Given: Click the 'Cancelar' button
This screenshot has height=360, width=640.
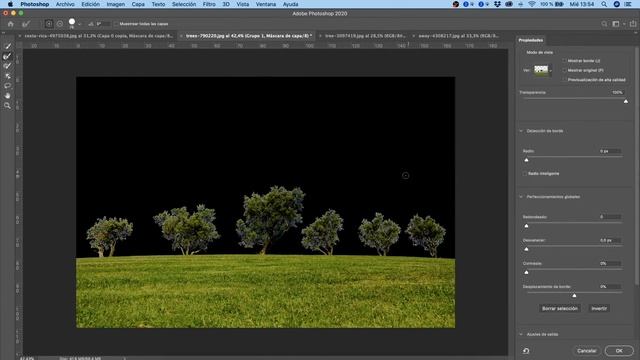Looking at the screenshot, I should pyautogui.click(x=587, y=351).
